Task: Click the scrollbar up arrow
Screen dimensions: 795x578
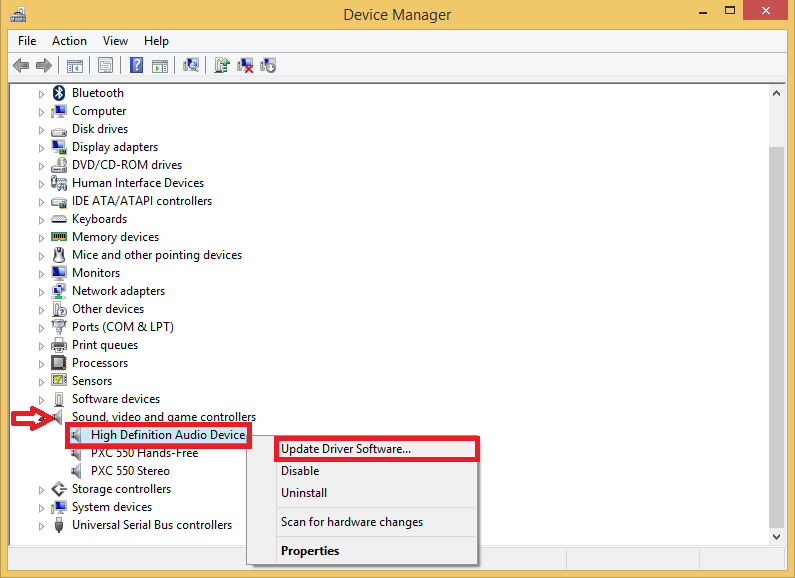Action: click(776, 93)
